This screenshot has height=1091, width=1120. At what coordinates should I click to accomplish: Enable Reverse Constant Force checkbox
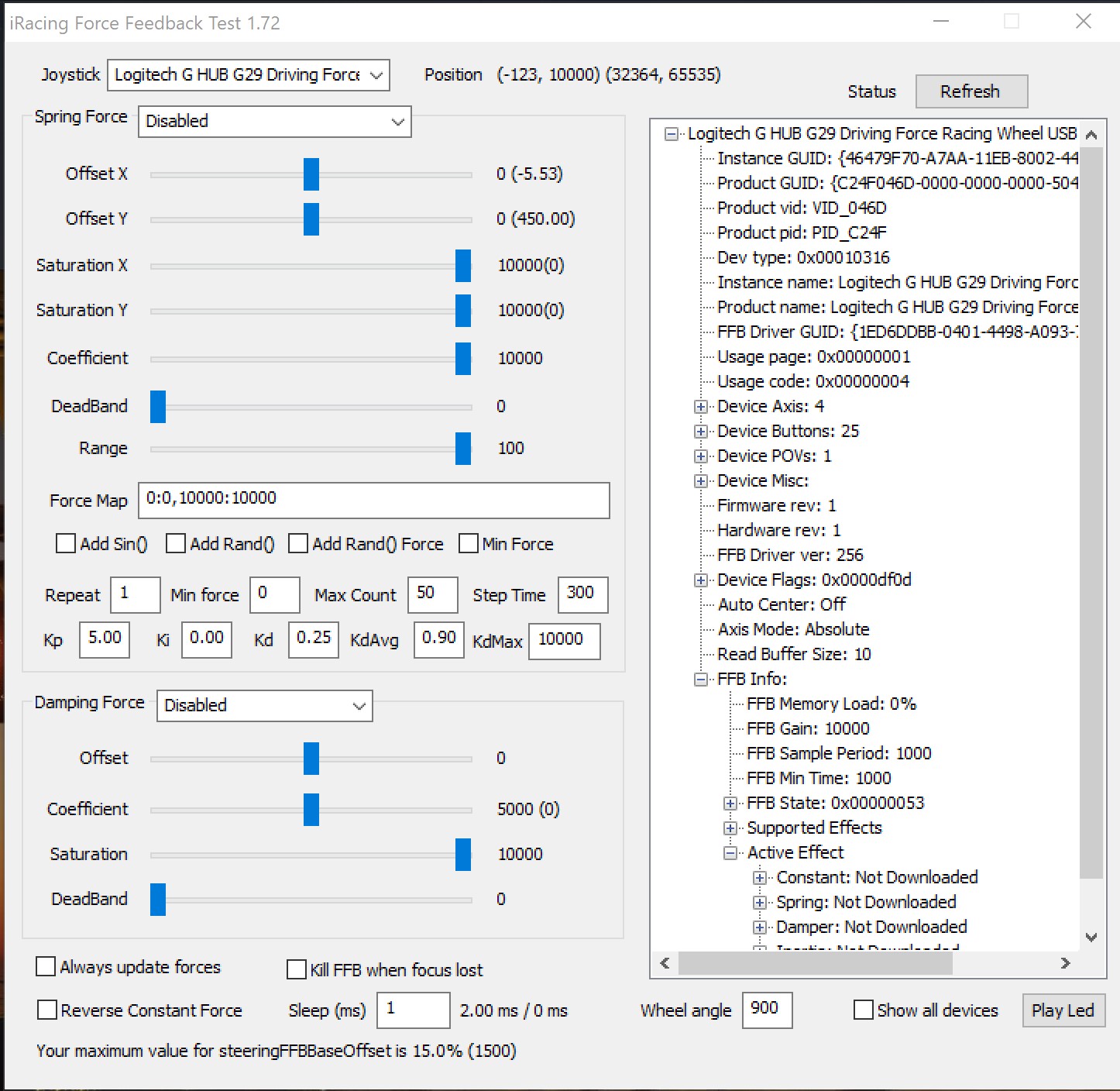[47, 1010]
